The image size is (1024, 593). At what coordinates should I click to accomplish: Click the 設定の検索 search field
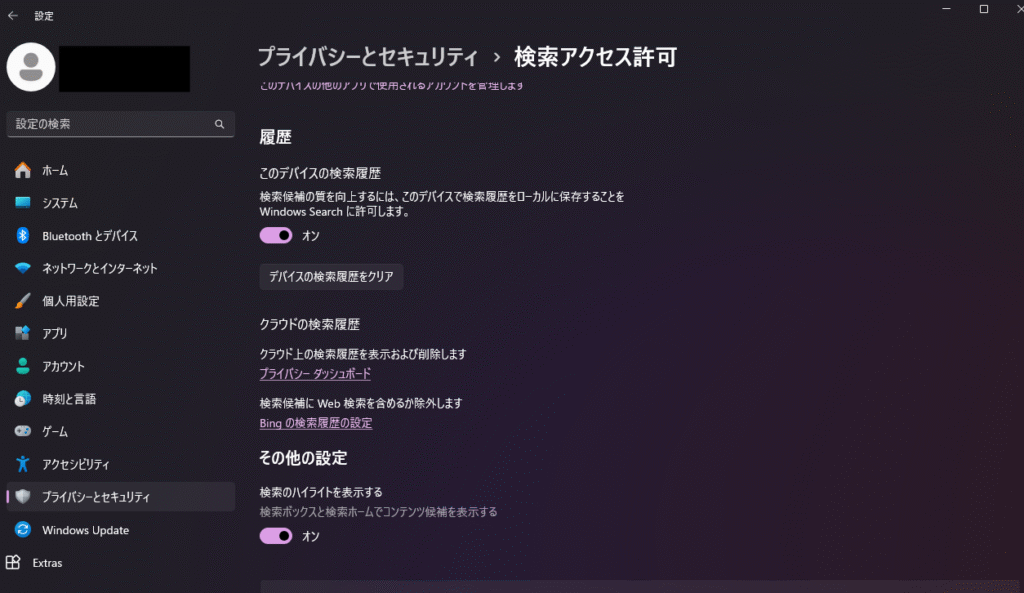coord(110,124)
